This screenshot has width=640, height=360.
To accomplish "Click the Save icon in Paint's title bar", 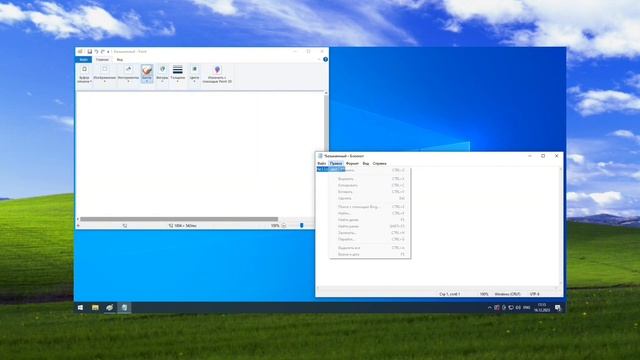I will 90,52.
